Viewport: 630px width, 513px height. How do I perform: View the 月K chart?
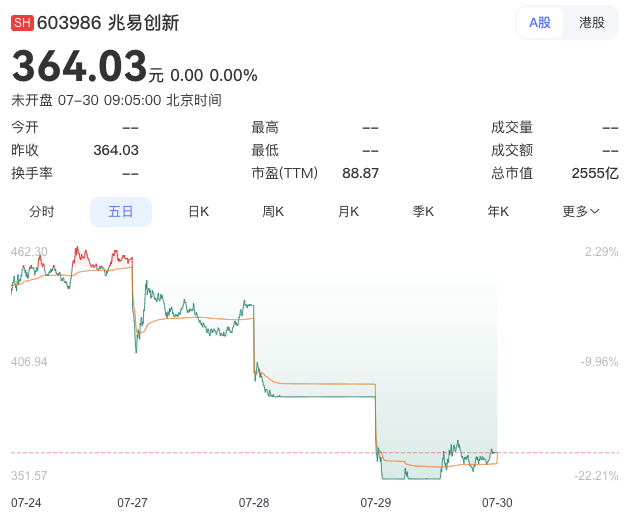pyautogui.click(x=348, y=211)
